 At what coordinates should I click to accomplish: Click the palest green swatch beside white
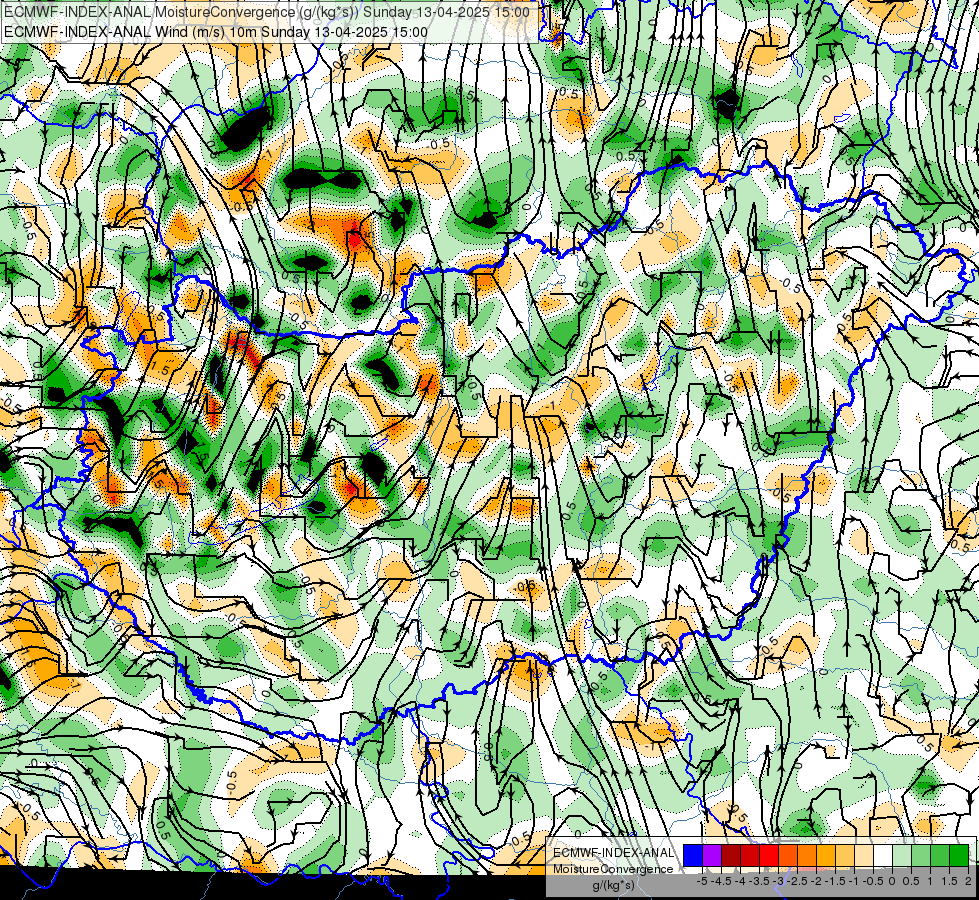902,855
